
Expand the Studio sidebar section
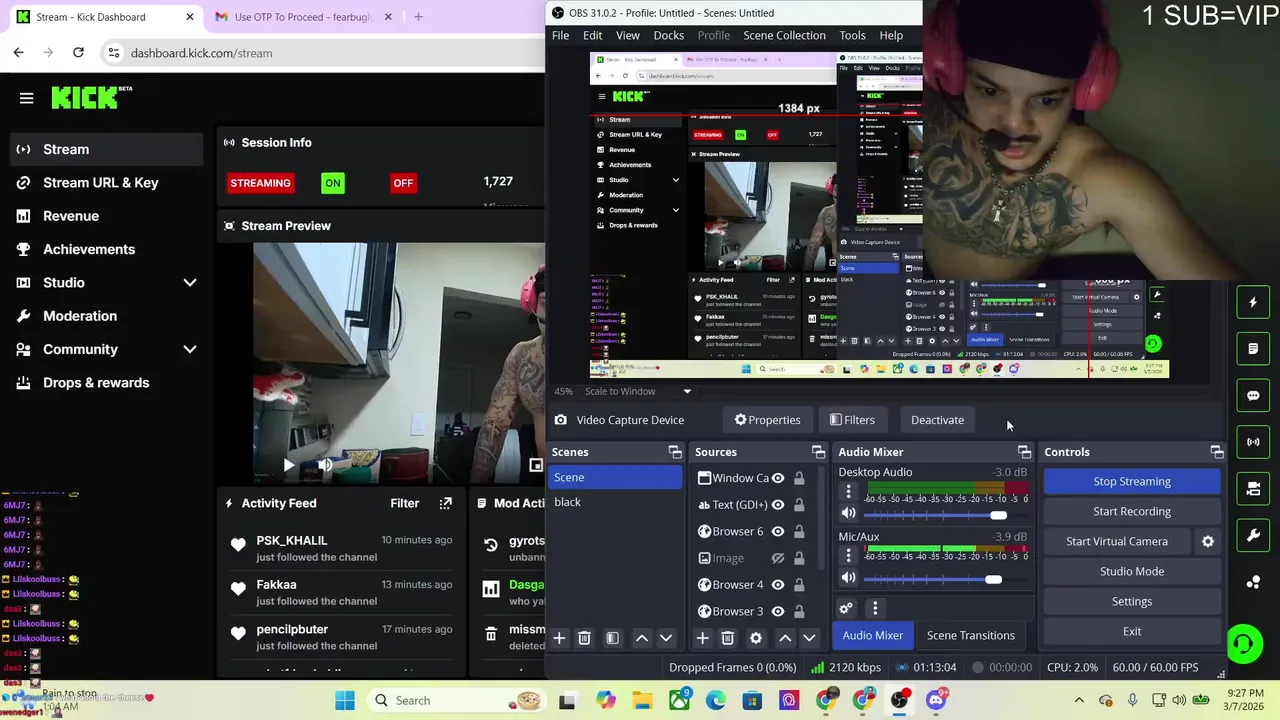(190, 283)
